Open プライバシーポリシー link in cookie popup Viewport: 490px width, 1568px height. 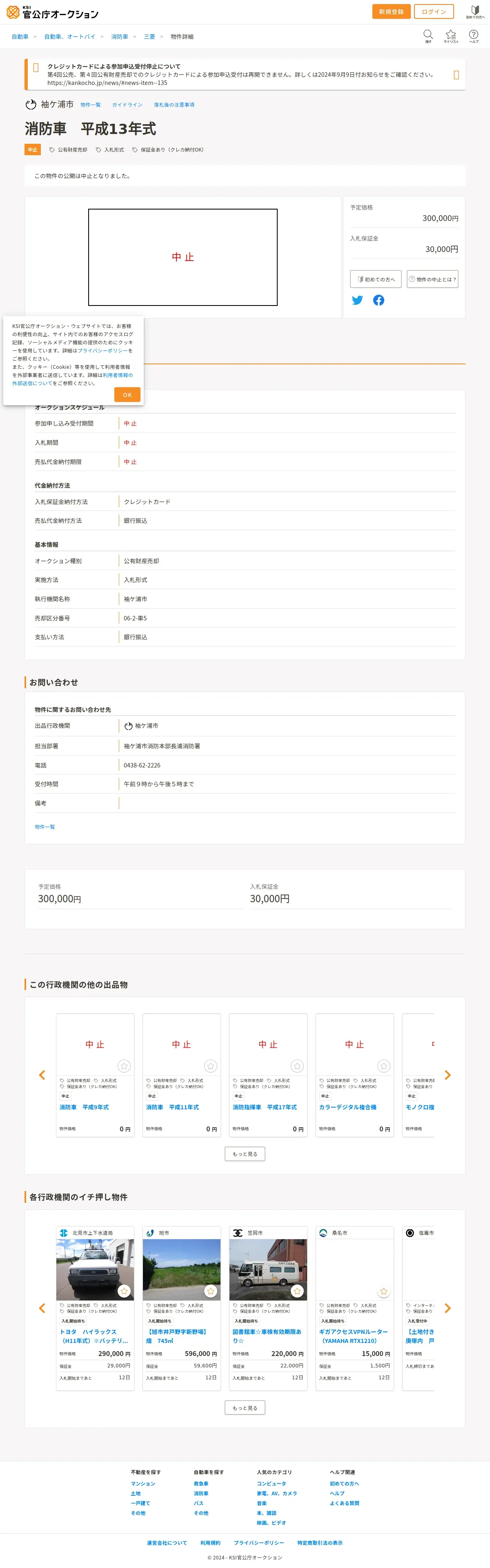tap(103, 350)
